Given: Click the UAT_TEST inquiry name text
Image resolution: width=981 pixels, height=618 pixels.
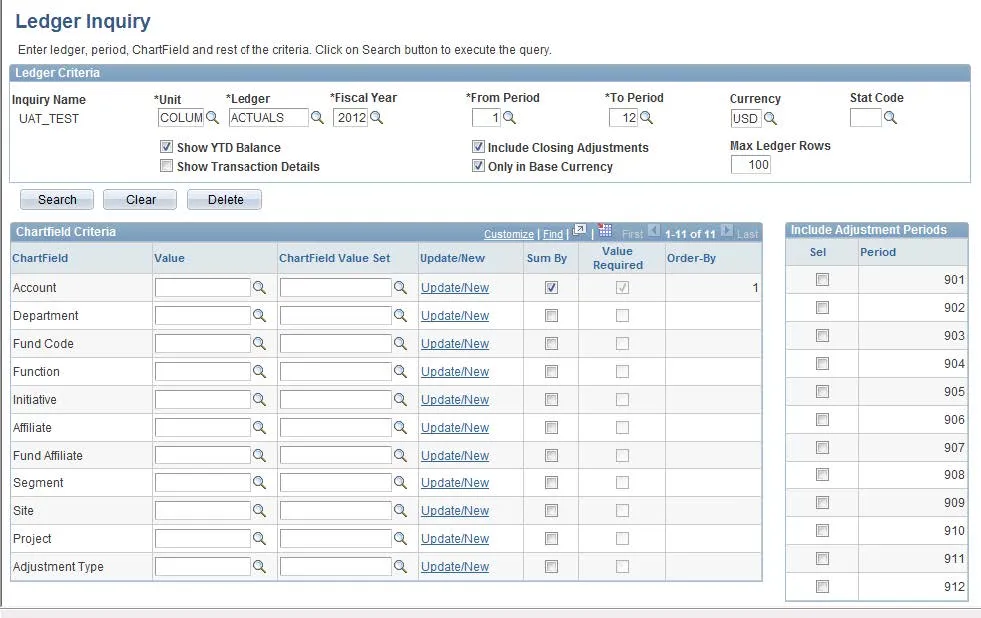Looking at the screenshot, I should click(49, 119).
